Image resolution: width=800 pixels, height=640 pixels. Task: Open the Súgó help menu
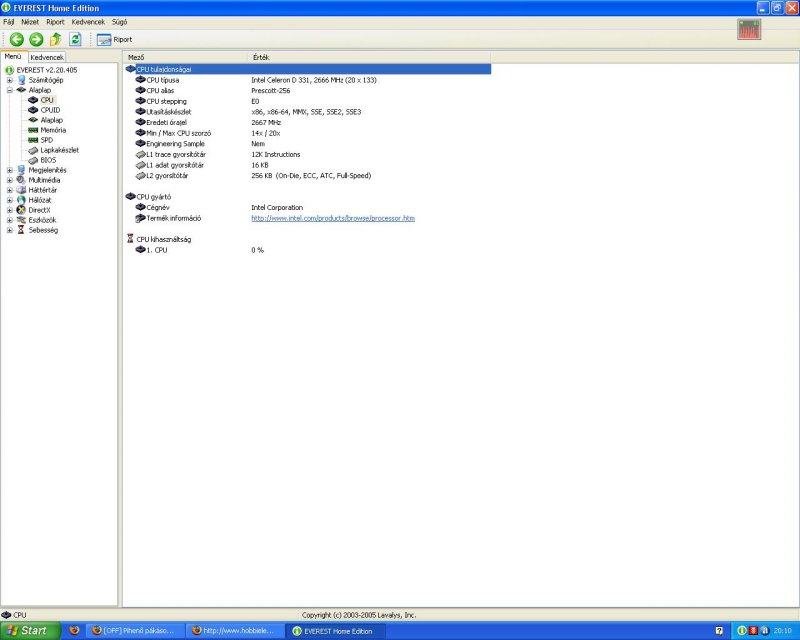[x=119, y=22]
